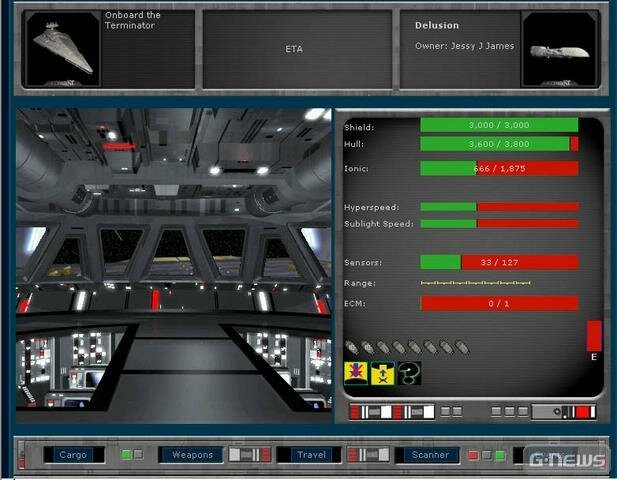
Task: Click the "Ionic:" label
Action: coord(357,168)
